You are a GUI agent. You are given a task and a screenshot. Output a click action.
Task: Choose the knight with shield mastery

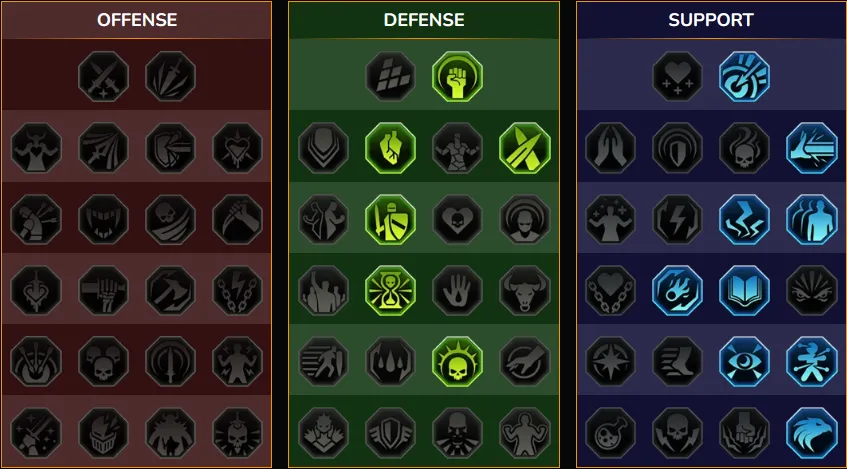[x=390, y=219]
